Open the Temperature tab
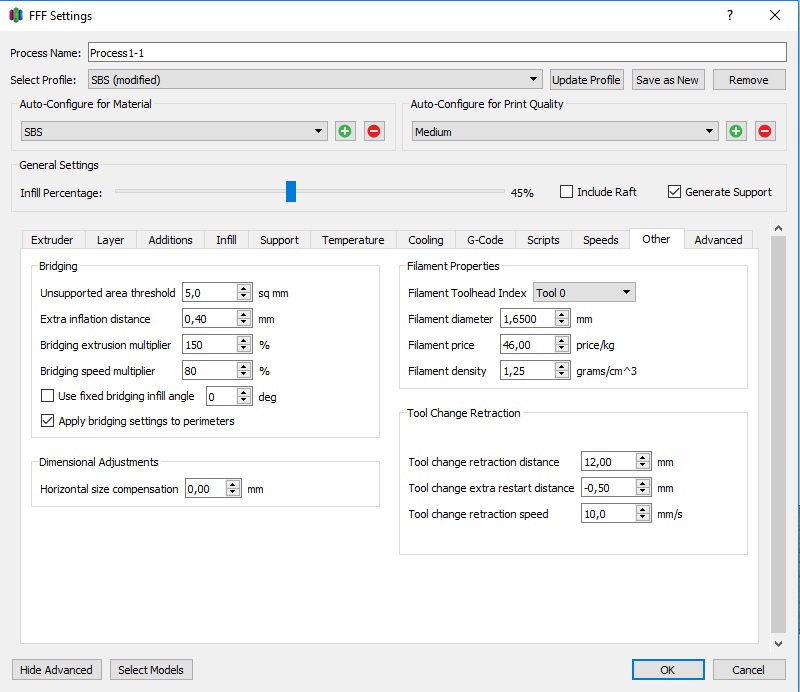Screen dimensions: 800x692 pos(353,240)
